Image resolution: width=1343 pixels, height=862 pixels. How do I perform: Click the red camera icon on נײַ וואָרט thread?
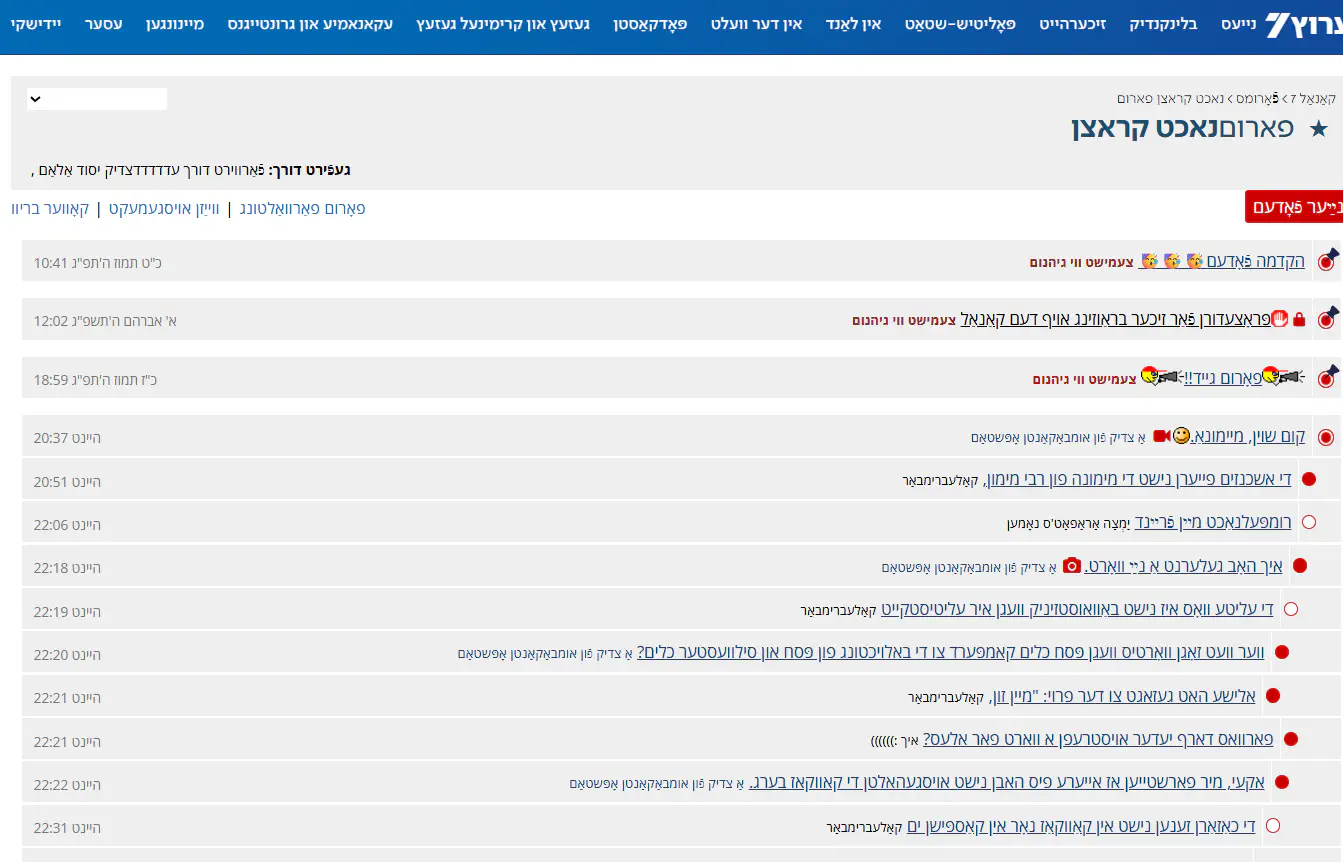click(x=1072, y=566)
